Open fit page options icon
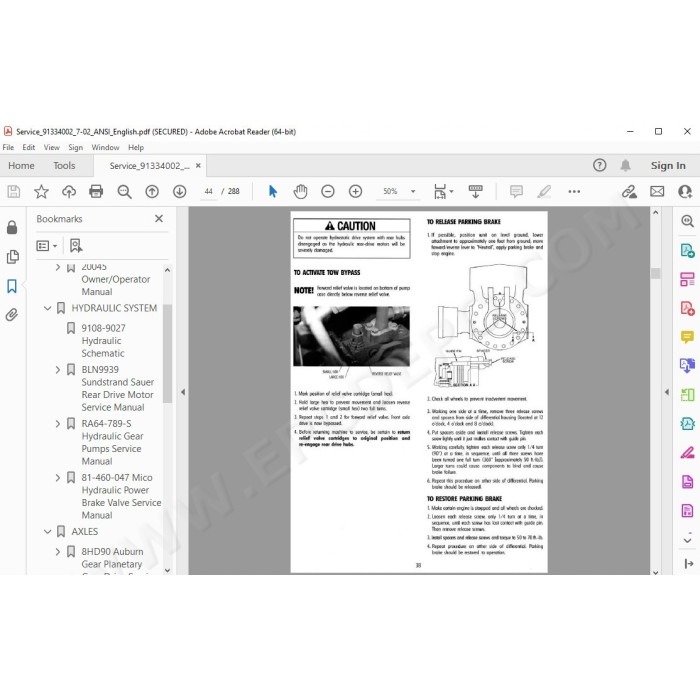This screenshot has width=700, height=700. pos(443,192)
